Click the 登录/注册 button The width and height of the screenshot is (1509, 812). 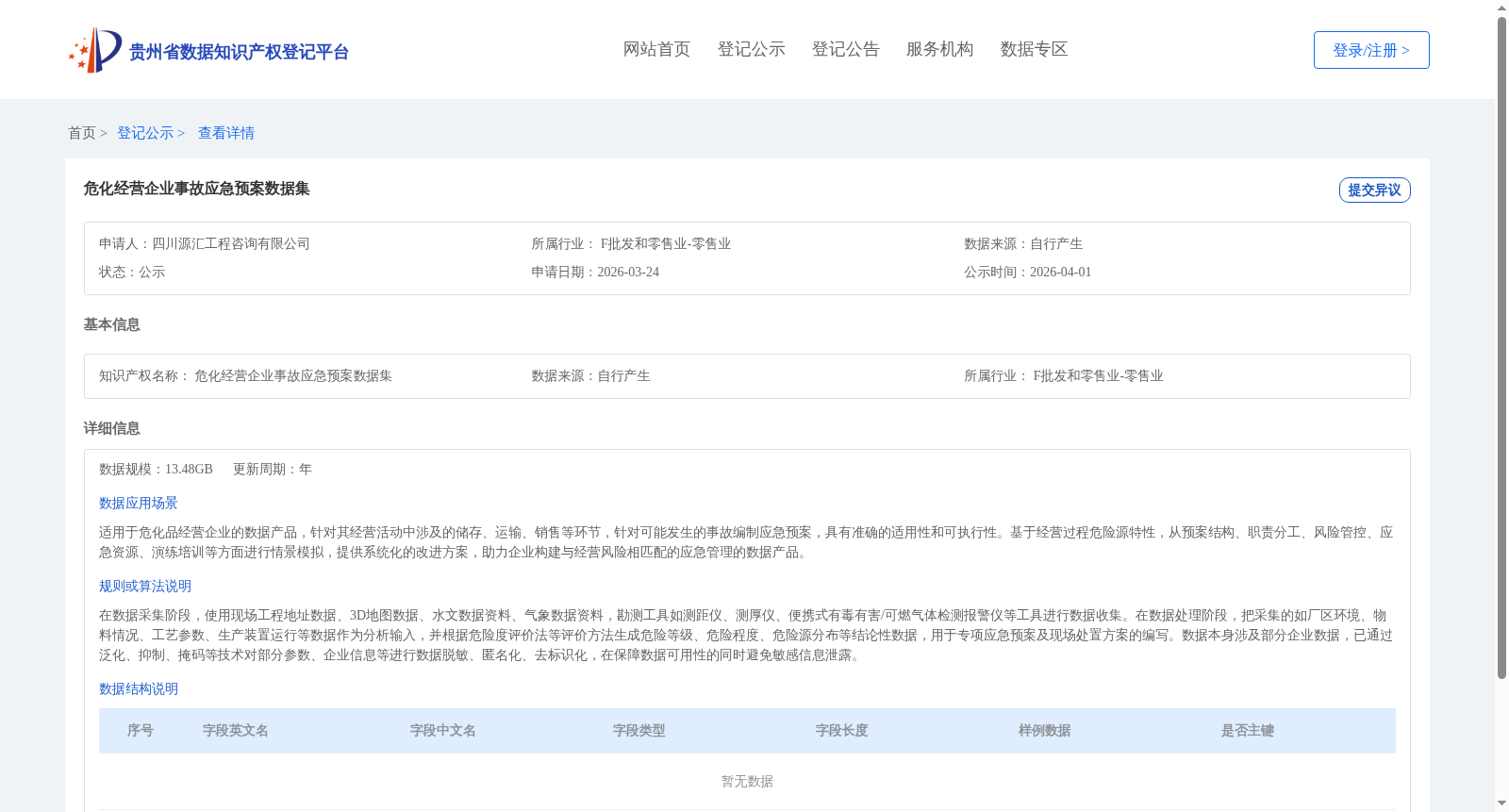point(1371,50)
